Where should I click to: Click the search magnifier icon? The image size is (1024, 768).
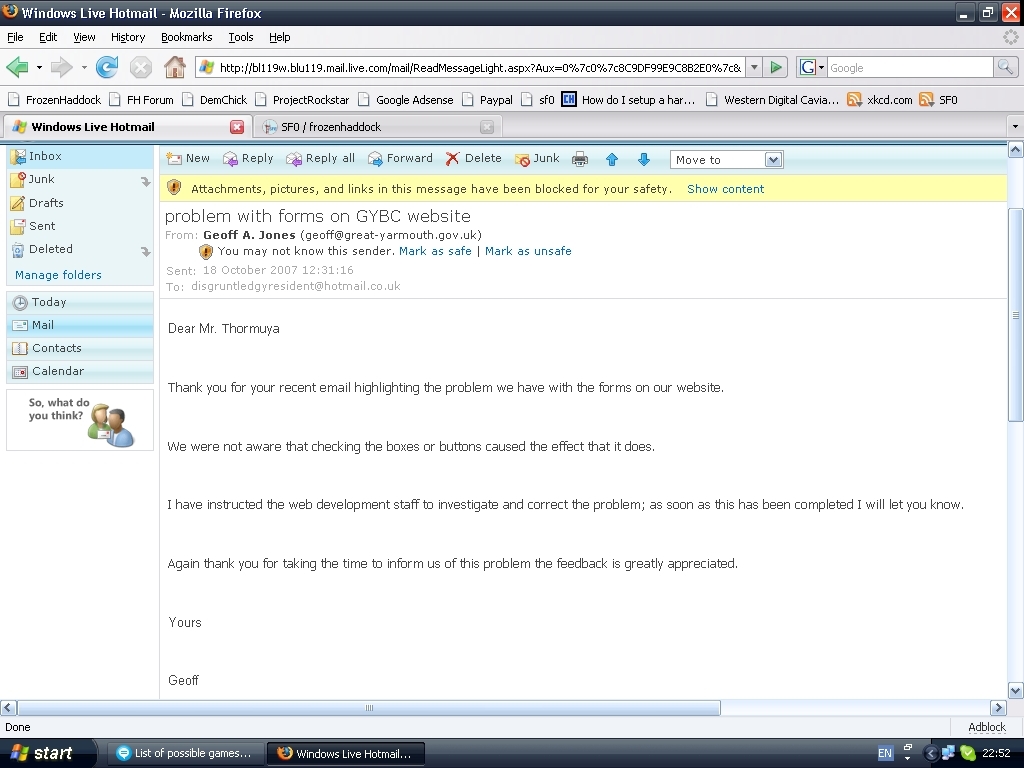tap(1005, 67)
